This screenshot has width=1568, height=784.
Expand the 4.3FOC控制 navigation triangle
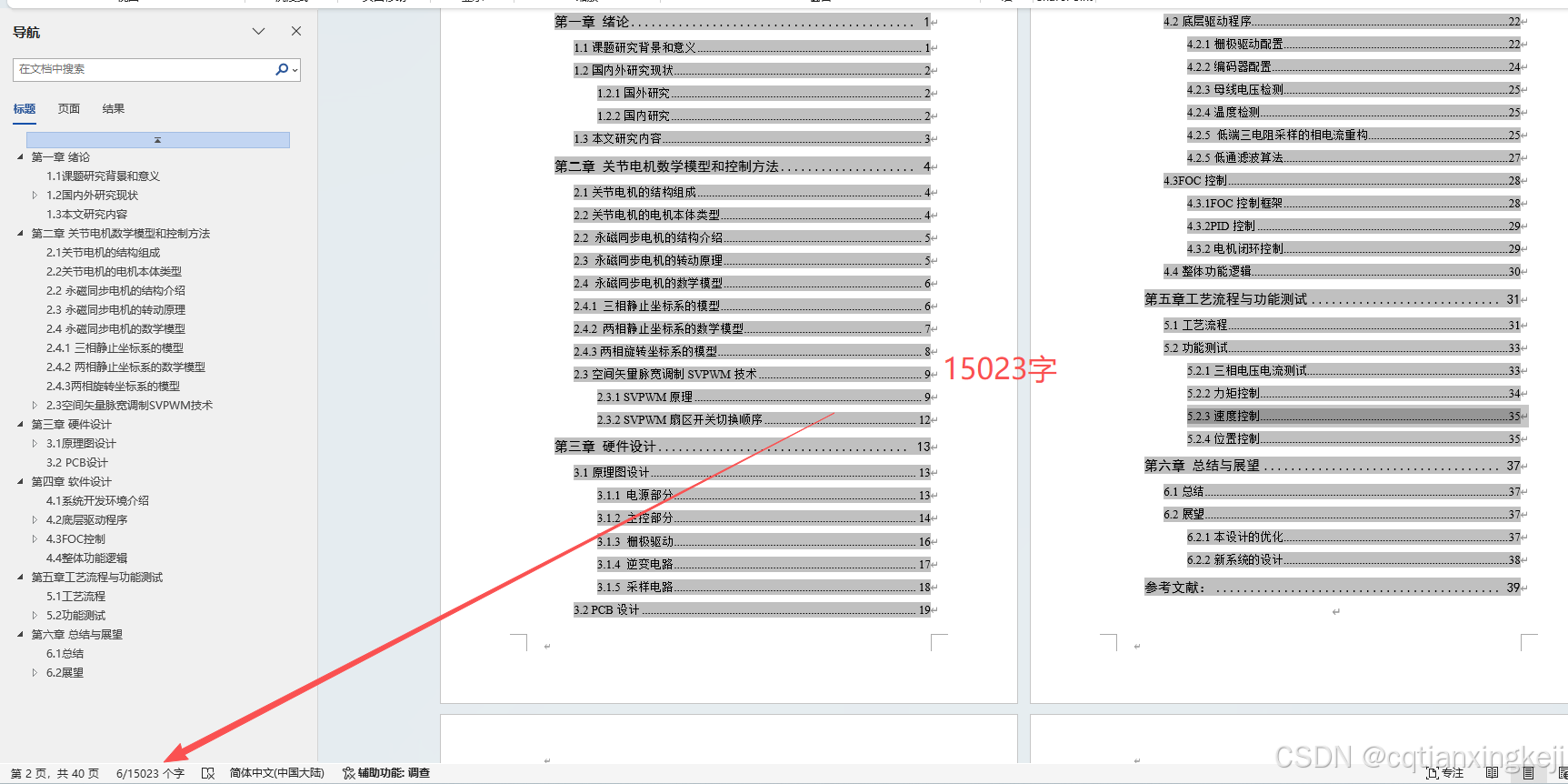[x=35, y=538]
